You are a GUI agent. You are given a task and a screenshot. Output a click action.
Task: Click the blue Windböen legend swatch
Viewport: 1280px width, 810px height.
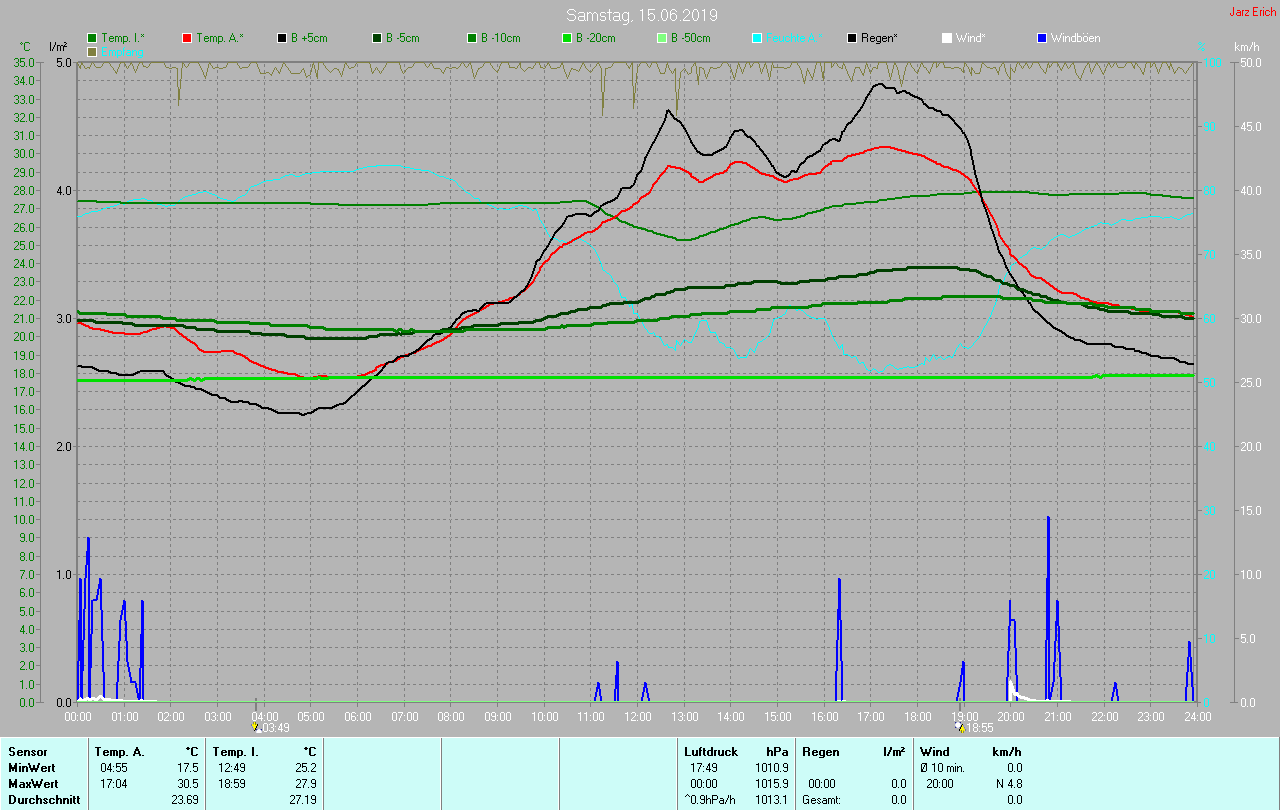coord(1042,38)
